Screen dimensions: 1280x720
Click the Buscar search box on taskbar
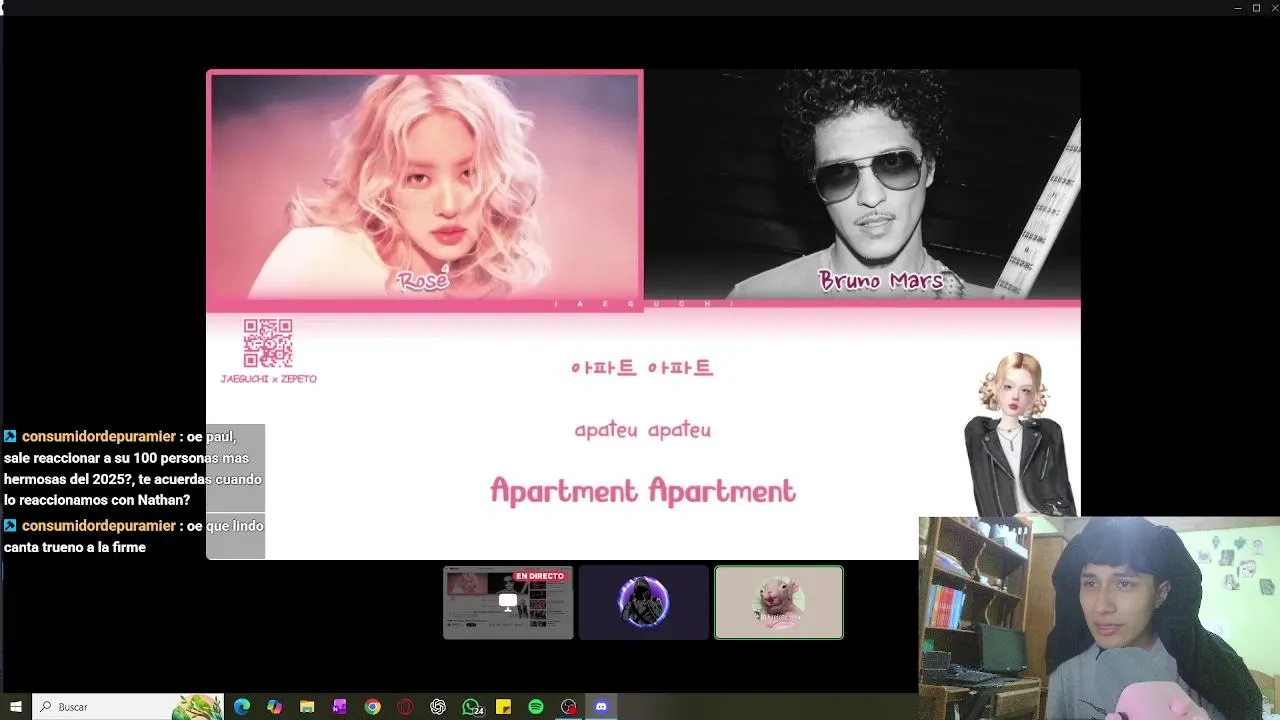pyautogui.click(x=128, y=707)
